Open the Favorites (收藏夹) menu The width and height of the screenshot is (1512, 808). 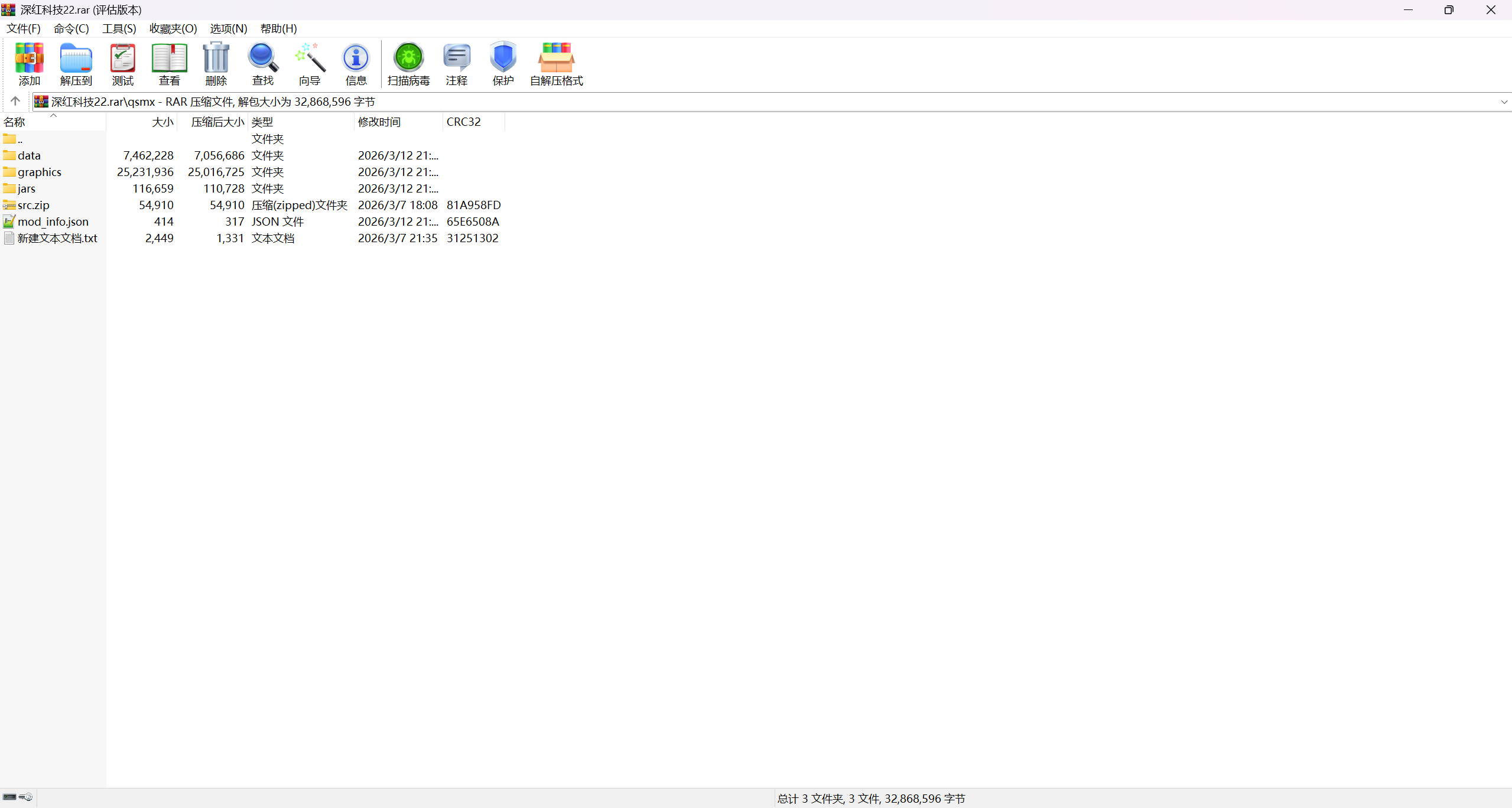[173, 28]
